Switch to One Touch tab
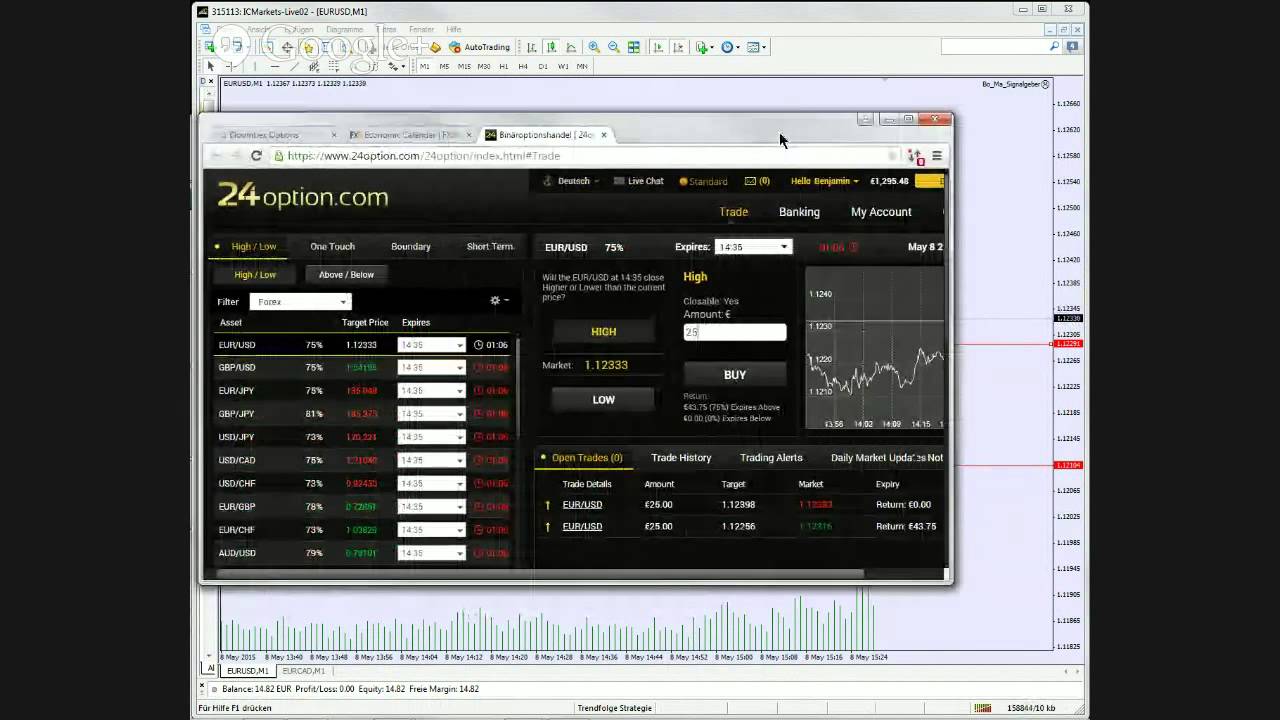 332,247
